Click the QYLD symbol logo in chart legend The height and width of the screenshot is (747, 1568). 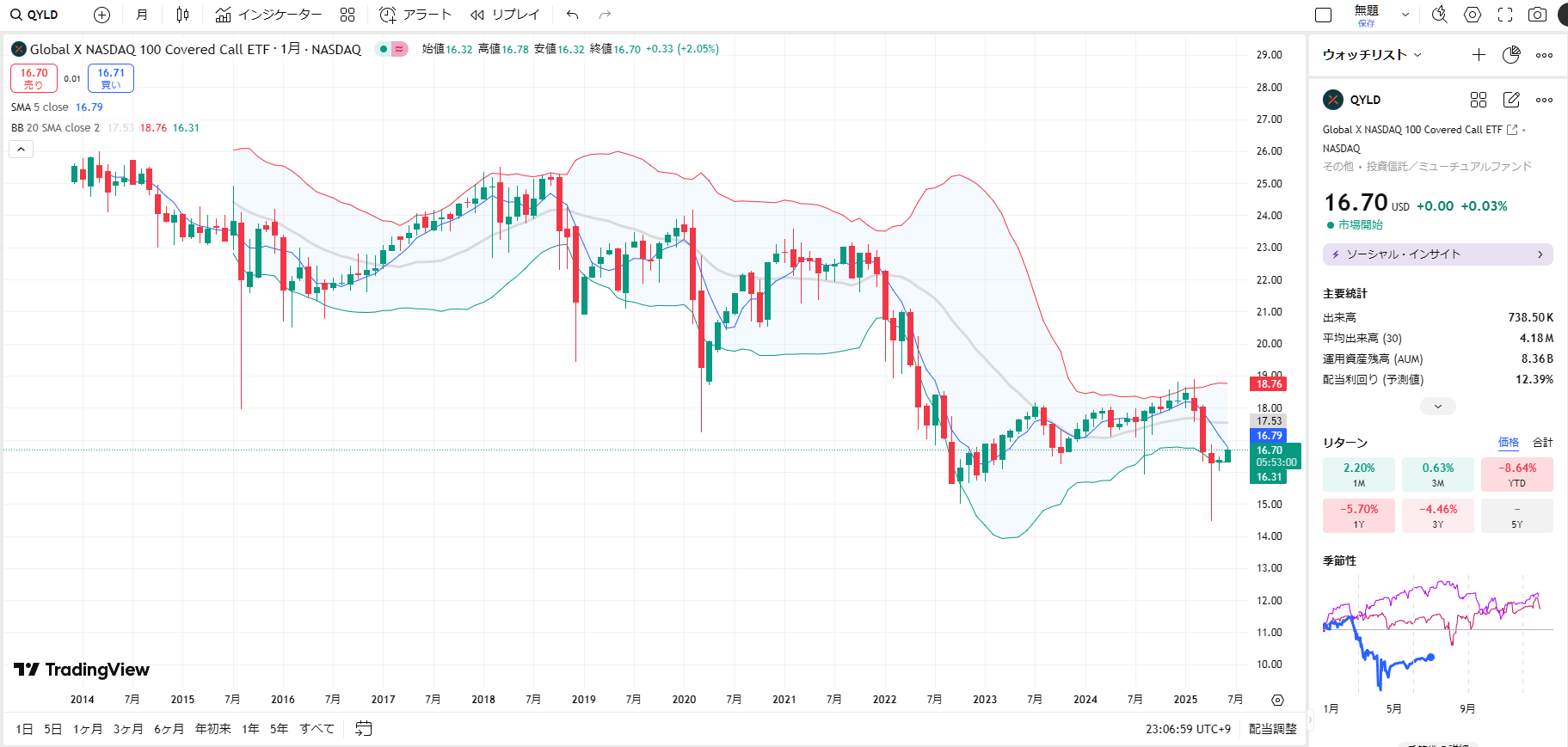pyautogui.click(x=19, y=49)
